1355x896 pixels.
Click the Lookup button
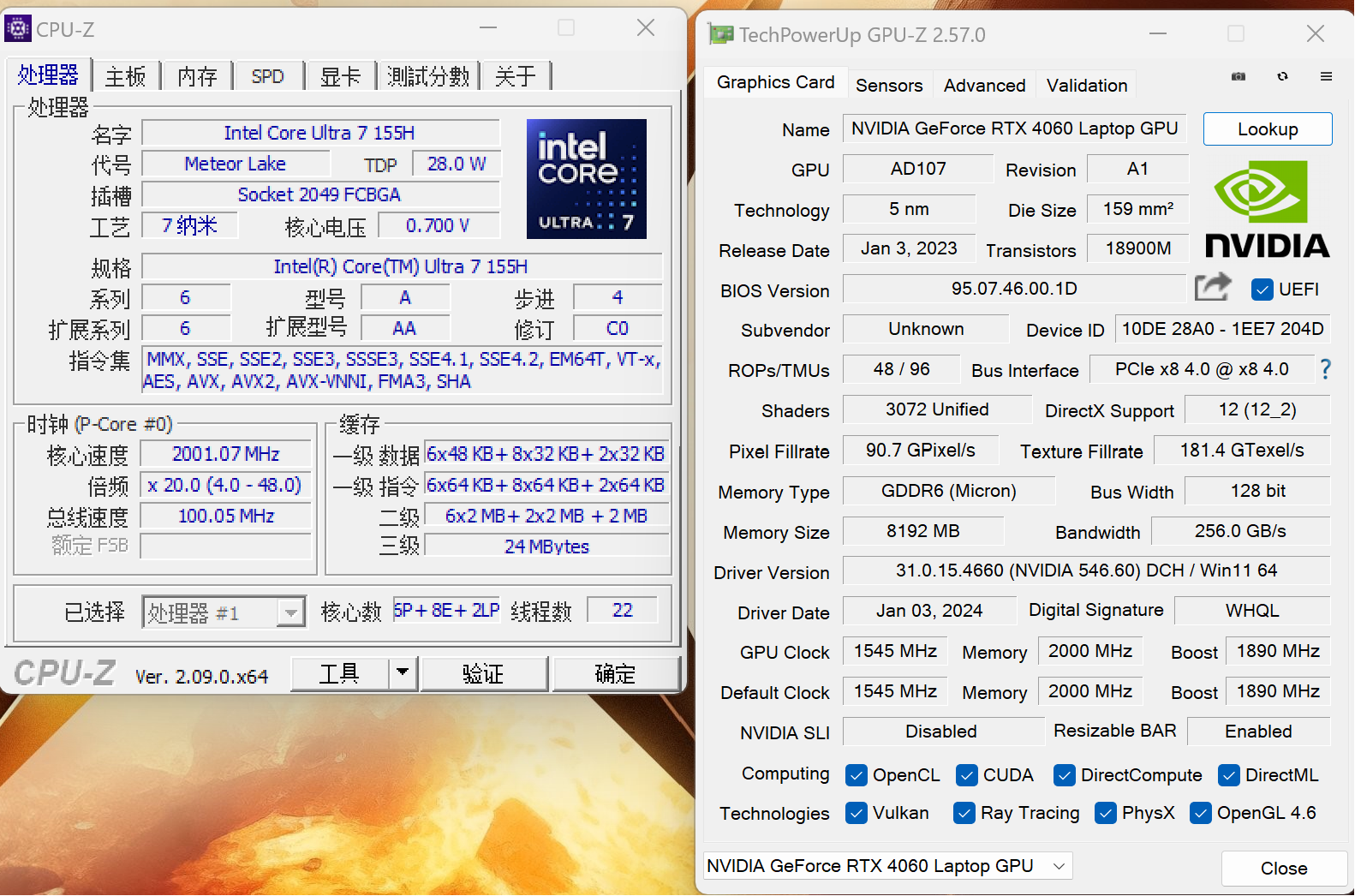click(1268, 128)
